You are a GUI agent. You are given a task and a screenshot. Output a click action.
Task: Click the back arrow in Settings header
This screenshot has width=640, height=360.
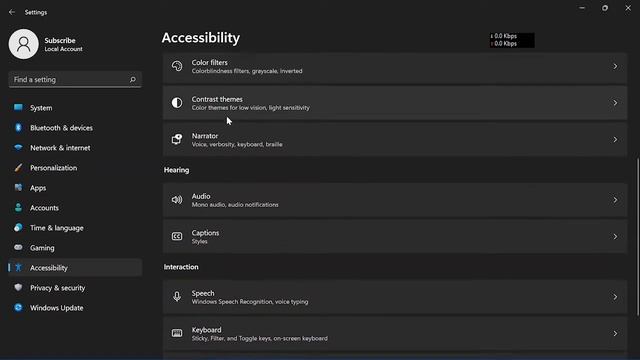pyautogui.click(x=12, y=12)
